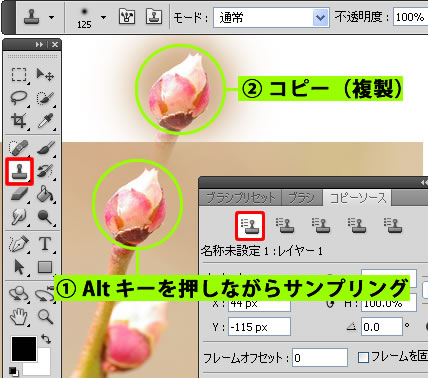Select the Zoom tool
The width and height of the screenshot is (428, 378).
coord(45,317)
